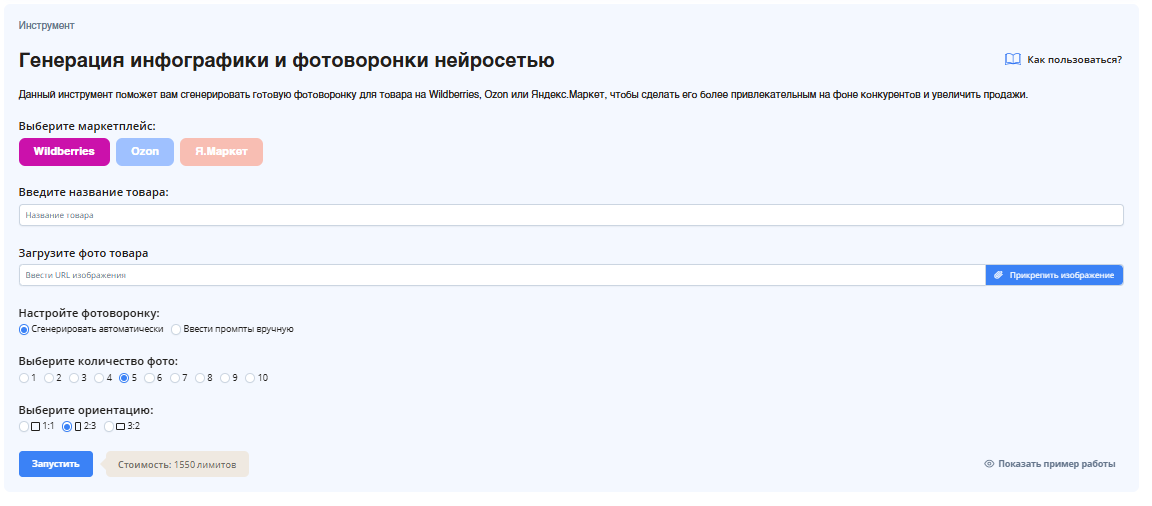Pick the Я.Маркет marketplace
The image size is (1152, 506).
pos(221,152)
